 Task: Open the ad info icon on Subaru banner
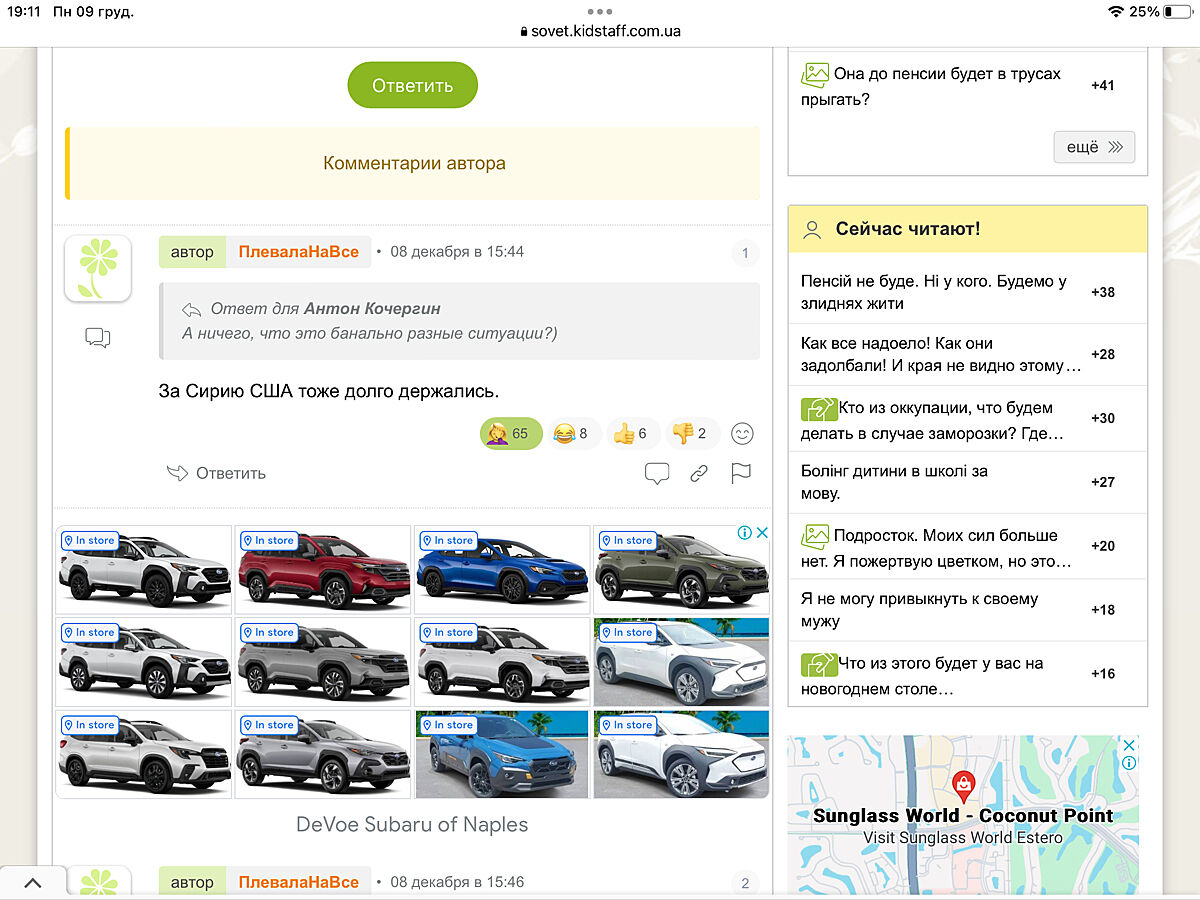pos(744,533)
